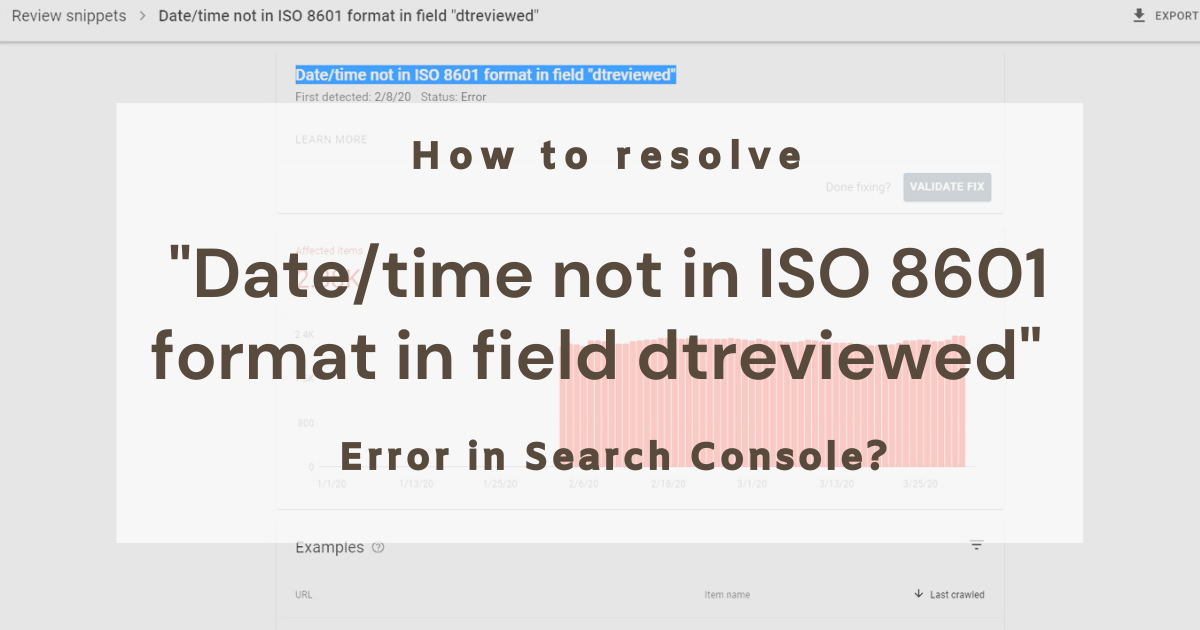Click the highlighted error title text
Viewport: 1200px width, 630px height.
point(485,73)
